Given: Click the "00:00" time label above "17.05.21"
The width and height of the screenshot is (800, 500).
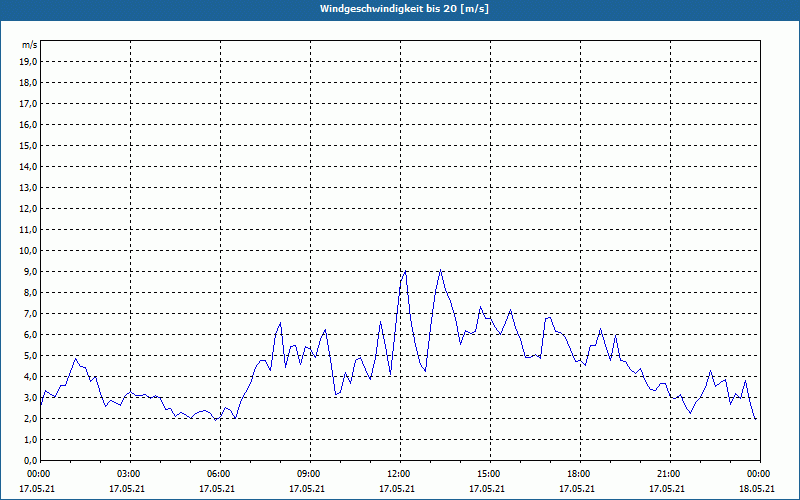Looking at the screenshot, I should 39,474.
